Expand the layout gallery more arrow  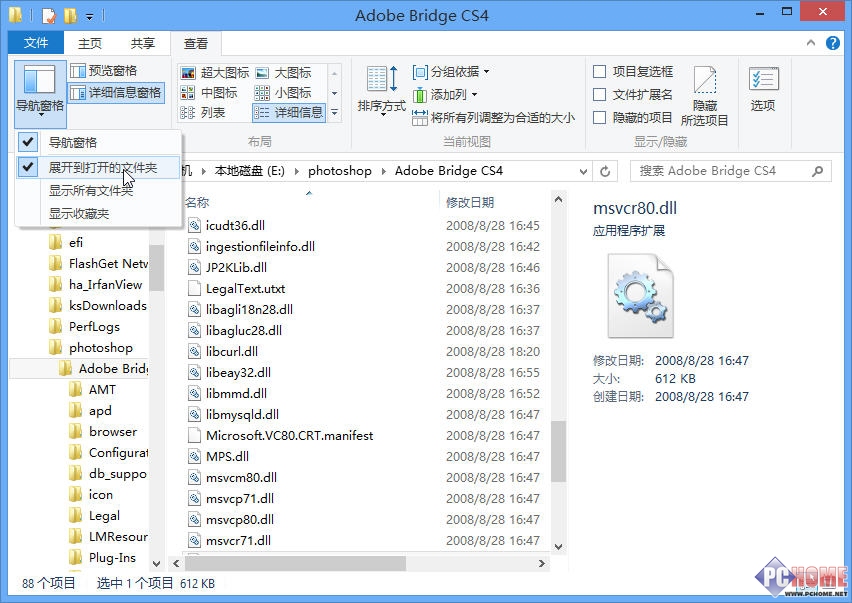click(x=335, y=112)
